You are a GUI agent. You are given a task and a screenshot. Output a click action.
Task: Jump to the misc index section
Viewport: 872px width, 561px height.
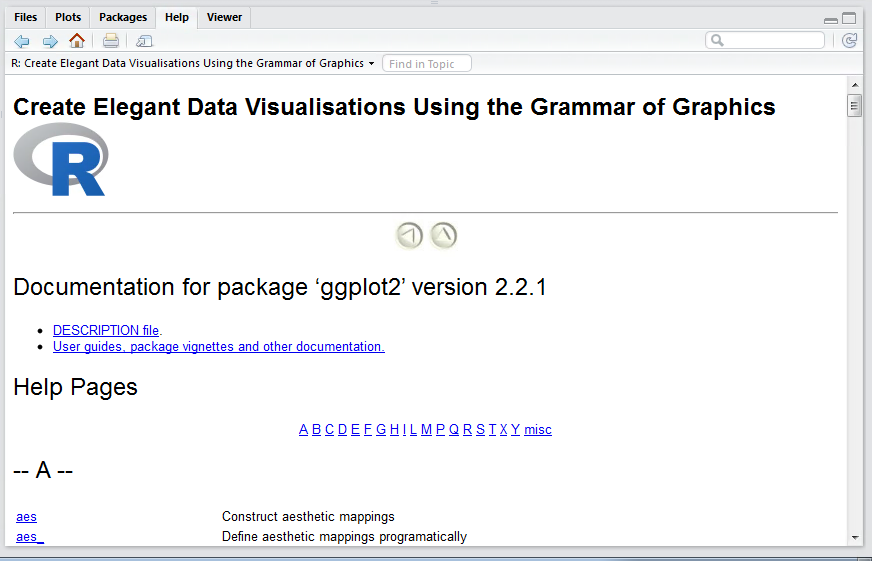(x=538, y=429)
